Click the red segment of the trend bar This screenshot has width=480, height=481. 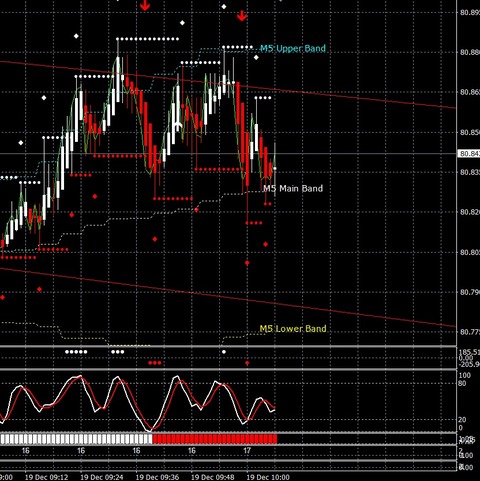click(215, 439)
